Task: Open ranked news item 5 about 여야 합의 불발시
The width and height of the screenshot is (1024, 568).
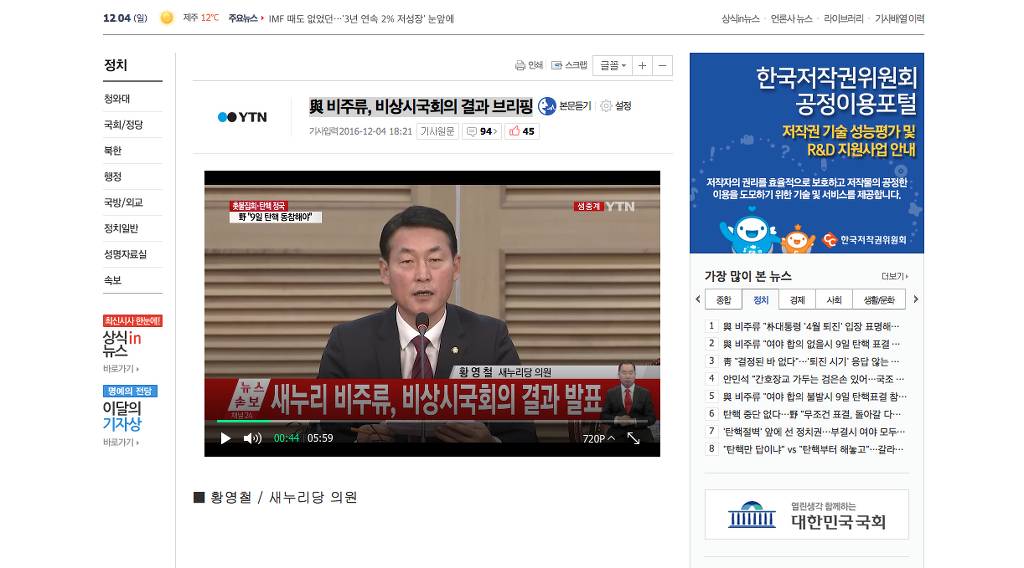Action: (814, 396)
